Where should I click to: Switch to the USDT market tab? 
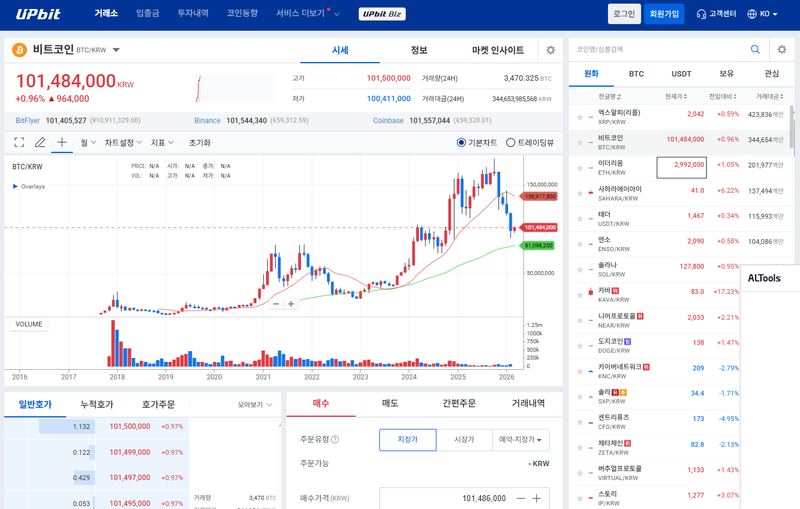681,74
